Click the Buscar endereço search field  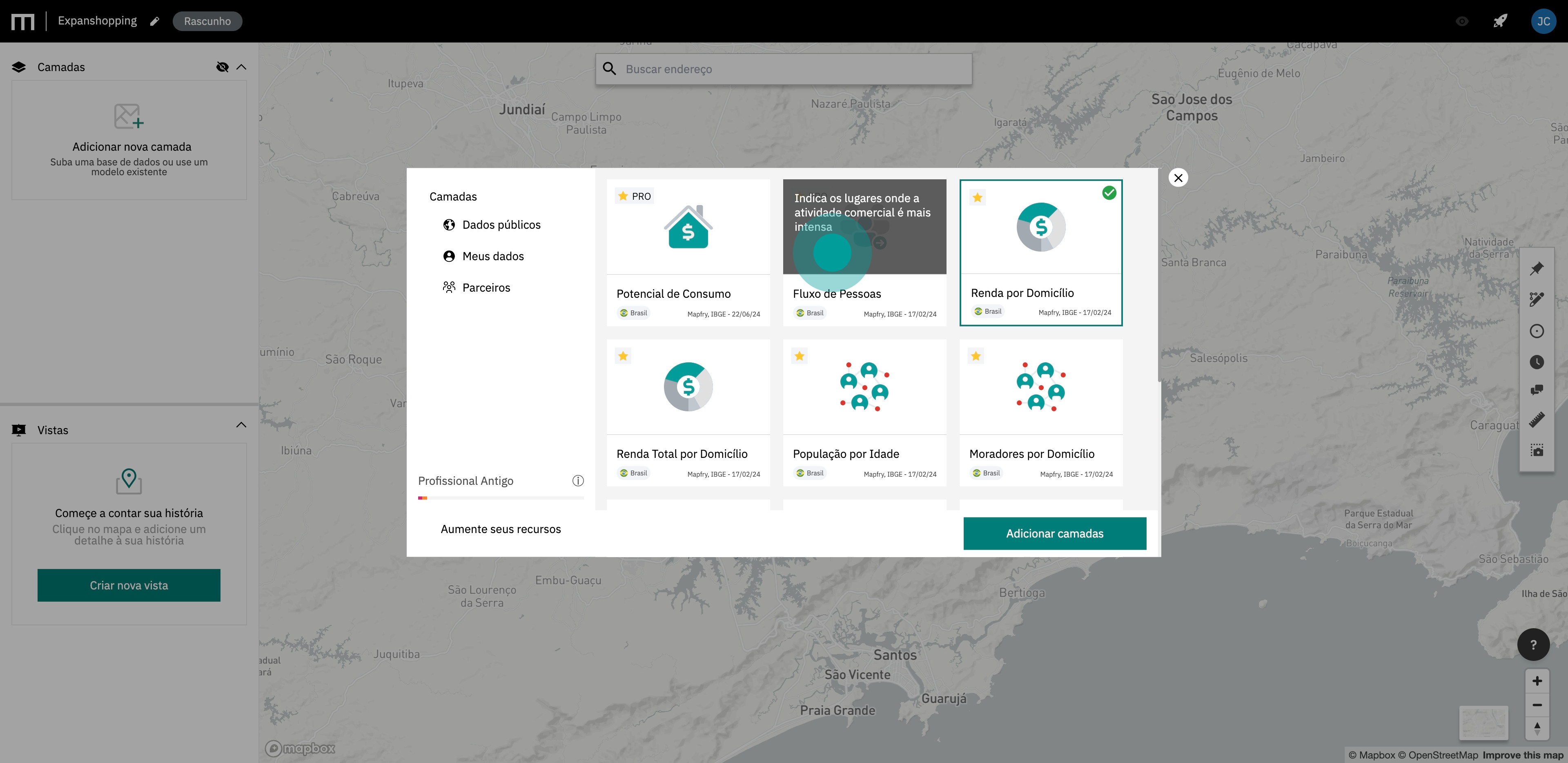[x=791, y=69]
